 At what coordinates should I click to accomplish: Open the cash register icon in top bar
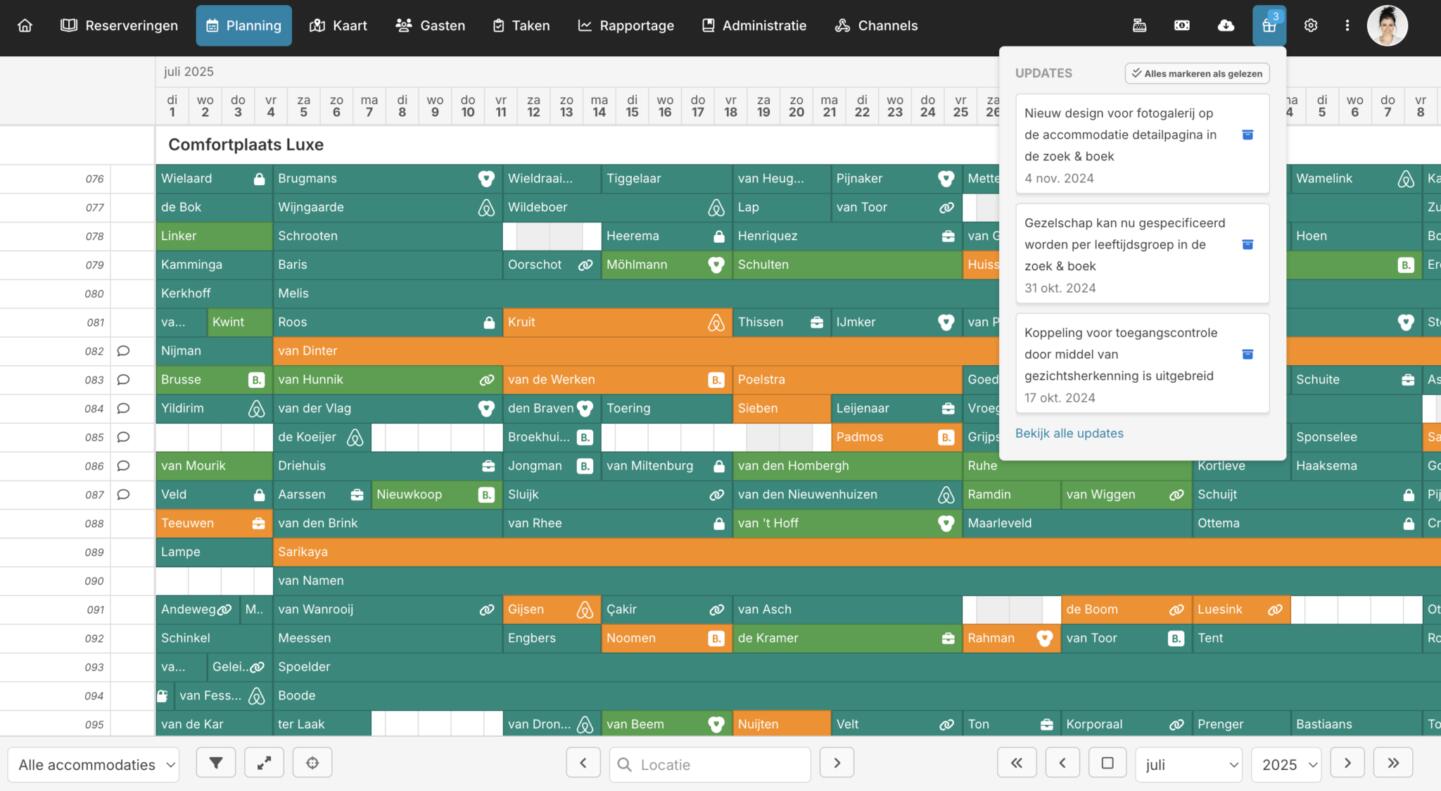click(1139, 26)
